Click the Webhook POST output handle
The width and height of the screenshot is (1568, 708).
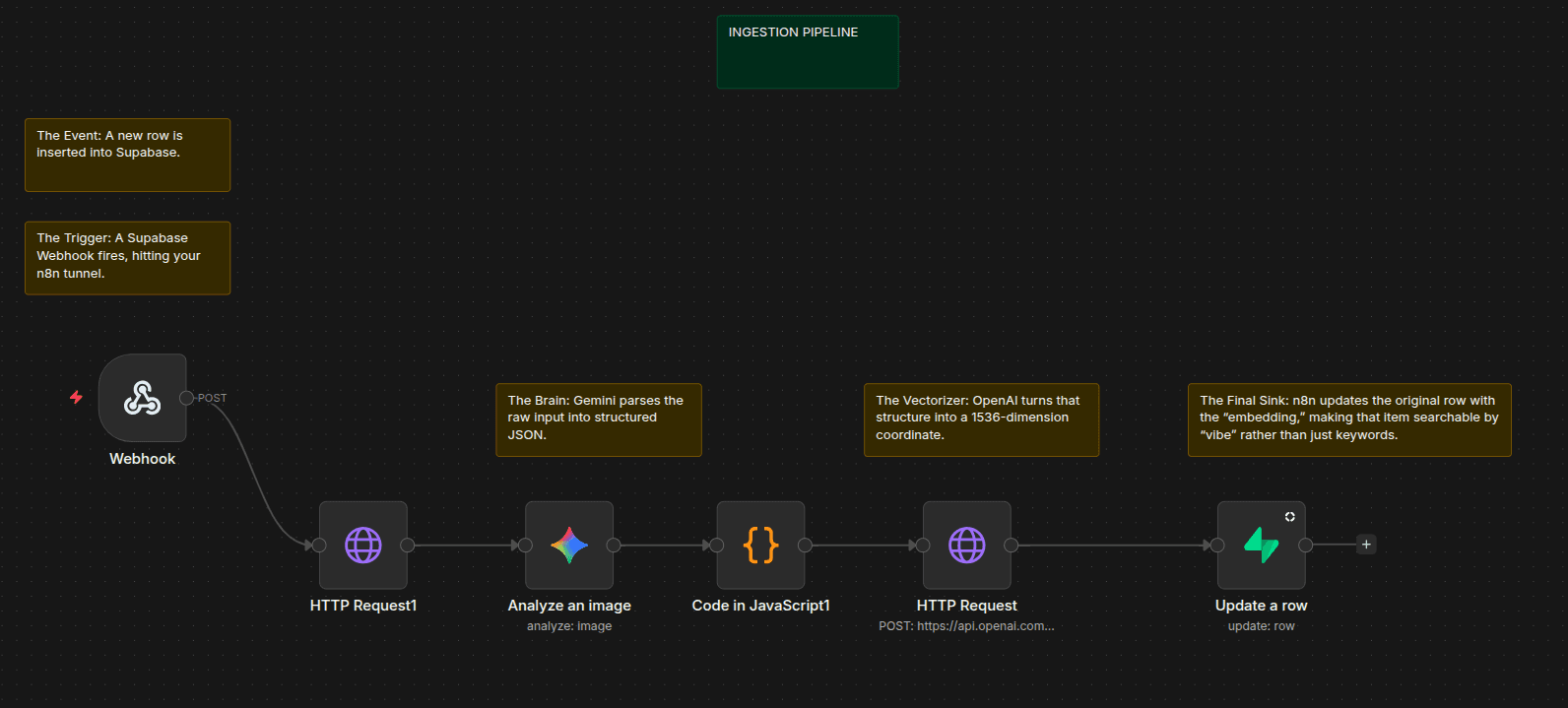pyautogui.click(x=186, y=398)
